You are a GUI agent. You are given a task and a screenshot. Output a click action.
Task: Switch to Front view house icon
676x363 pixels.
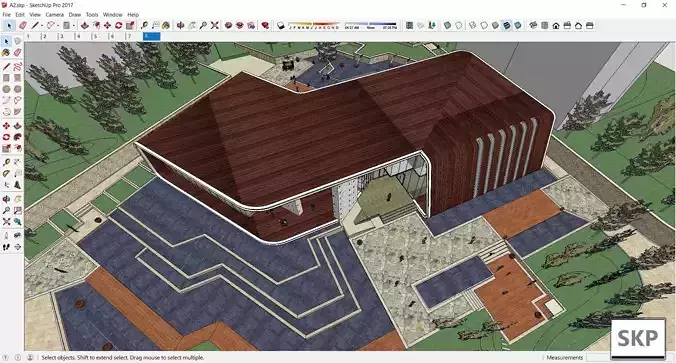pyautogui.click(x=556, y=25)
